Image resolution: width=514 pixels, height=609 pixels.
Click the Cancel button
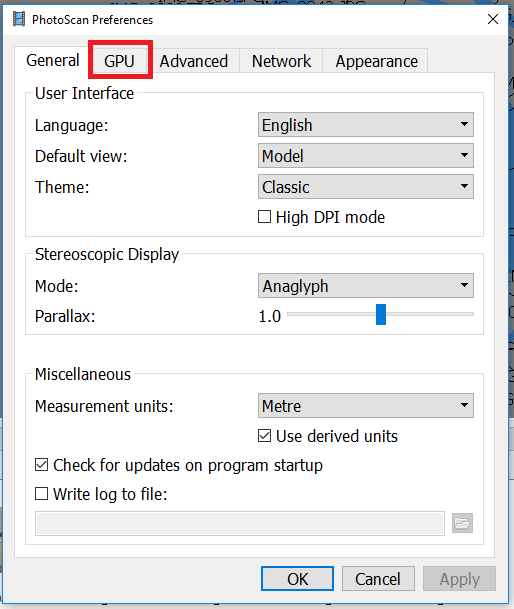[x=378, y=579]
